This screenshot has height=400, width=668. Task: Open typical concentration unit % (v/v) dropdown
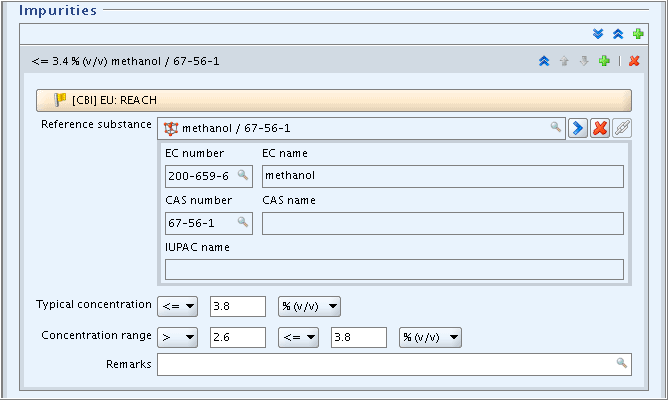point(309,306)
